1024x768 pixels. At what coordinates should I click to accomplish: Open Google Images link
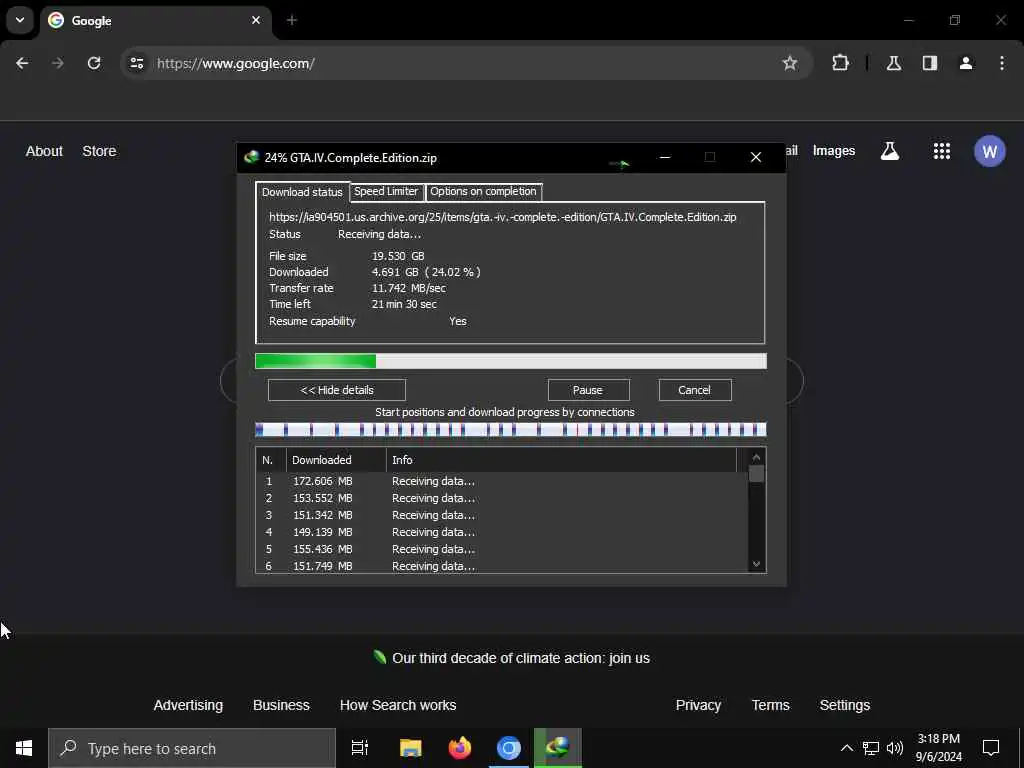(833, 151)
